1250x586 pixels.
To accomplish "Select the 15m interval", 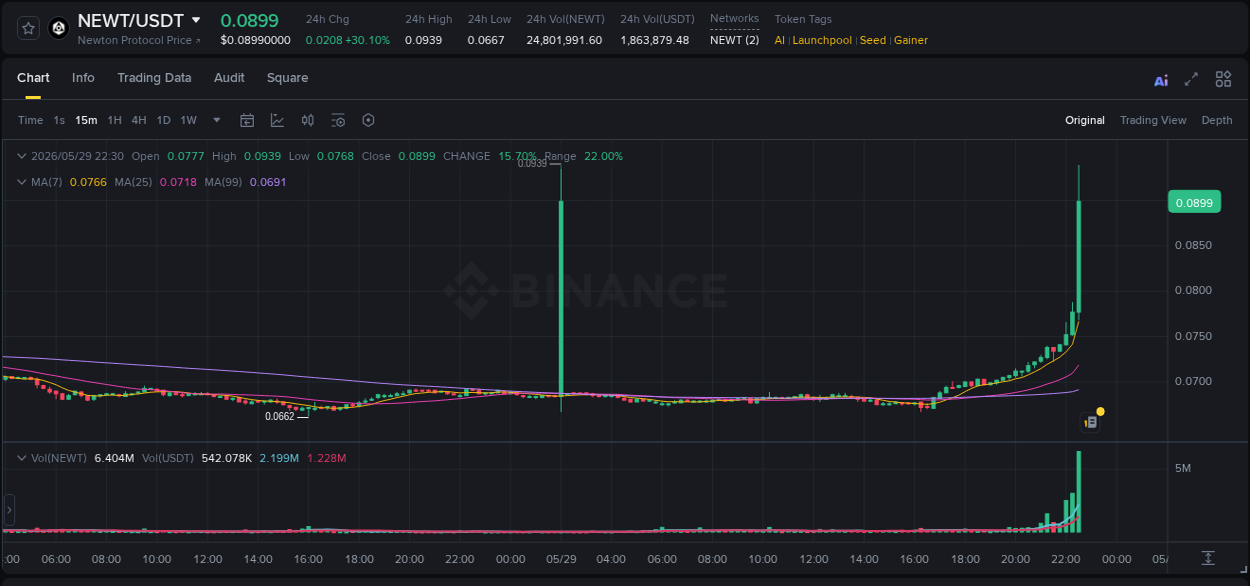I will pos(86,120).
